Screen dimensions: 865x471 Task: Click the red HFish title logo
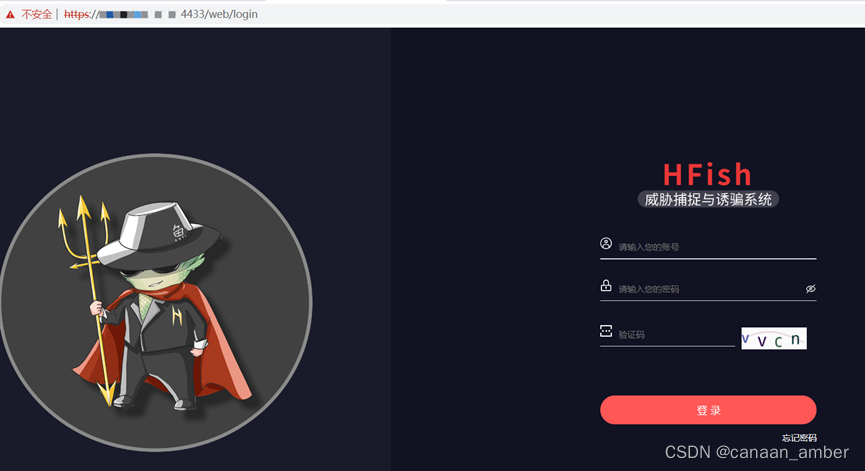[x=707, y=174]
